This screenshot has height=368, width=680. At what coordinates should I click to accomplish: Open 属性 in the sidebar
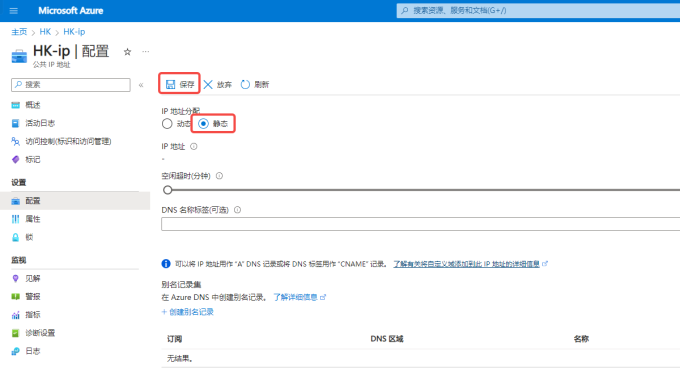point(33,219)
